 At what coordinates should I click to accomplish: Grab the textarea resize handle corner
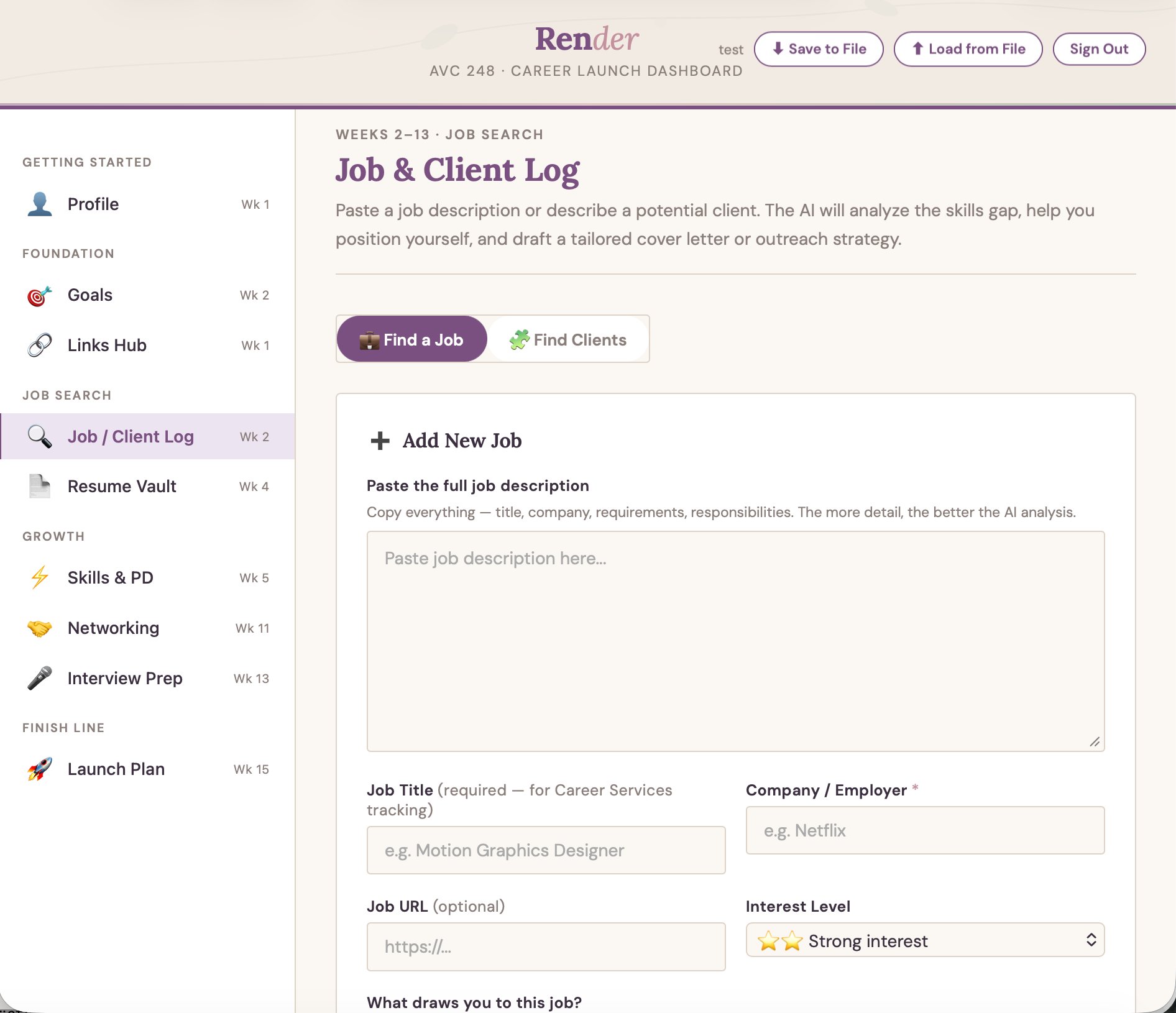tap(1095, 742)
